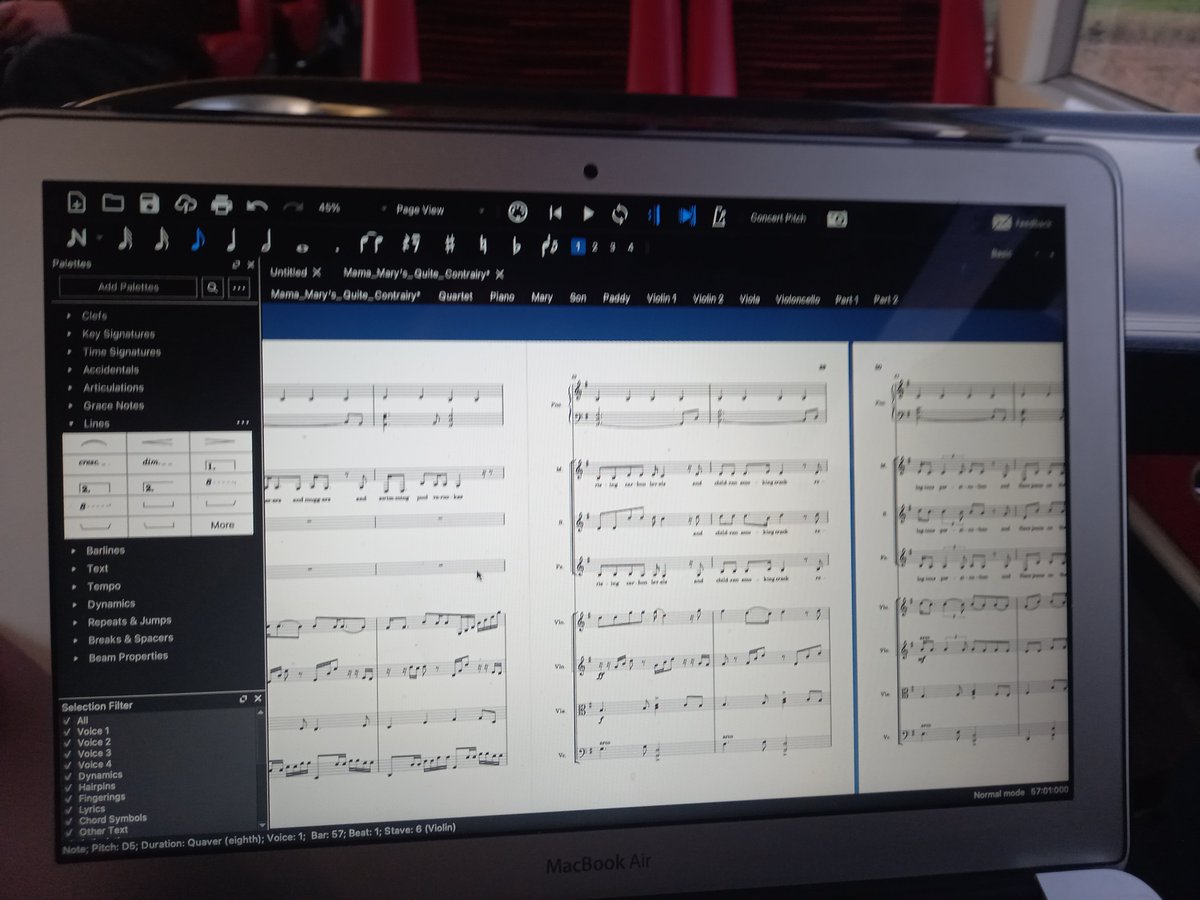This screenshot has width=1200, height=900.
Task: Click the tie notes icon
Action: click(370, 243)
